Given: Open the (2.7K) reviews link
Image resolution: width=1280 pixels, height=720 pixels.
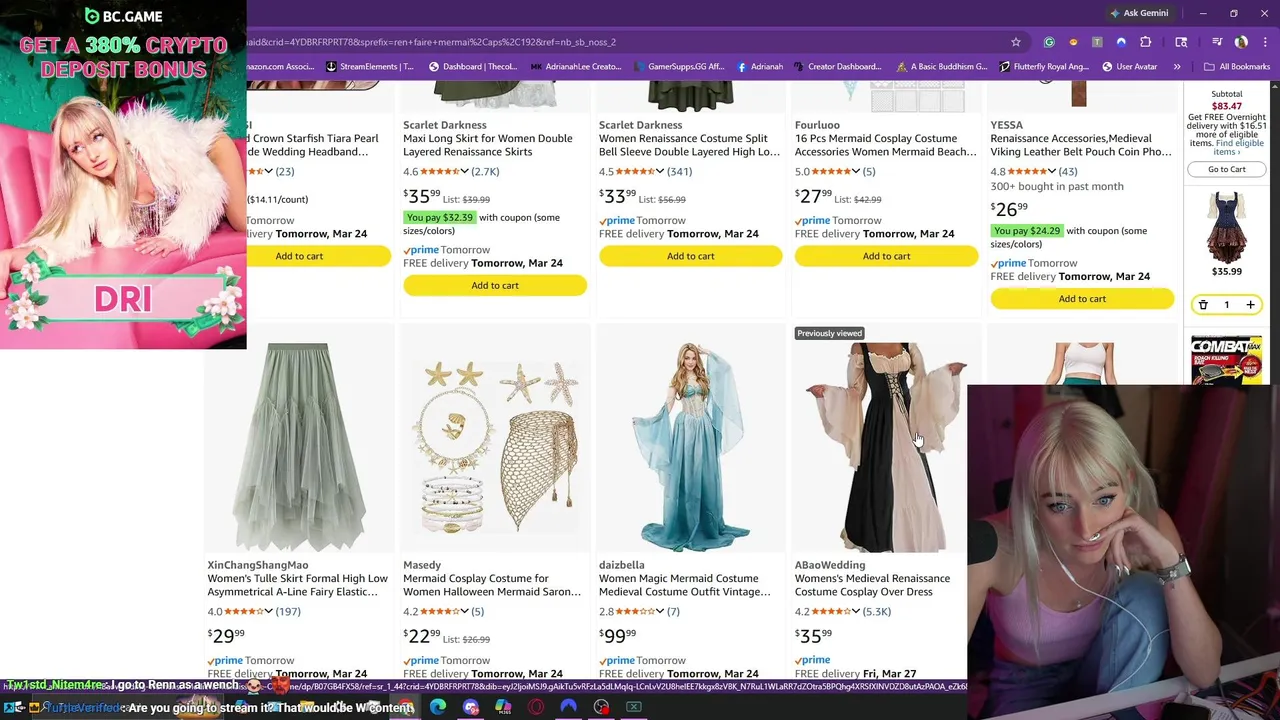Looking at the screenshot, I should point(485,172).
